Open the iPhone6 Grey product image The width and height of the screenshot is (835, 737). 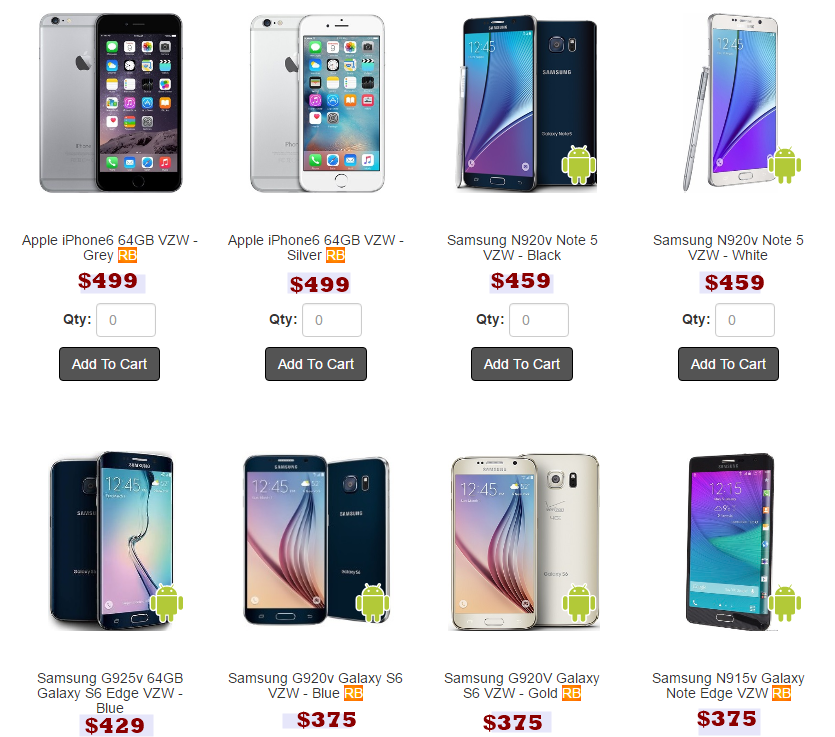point(111,103)
